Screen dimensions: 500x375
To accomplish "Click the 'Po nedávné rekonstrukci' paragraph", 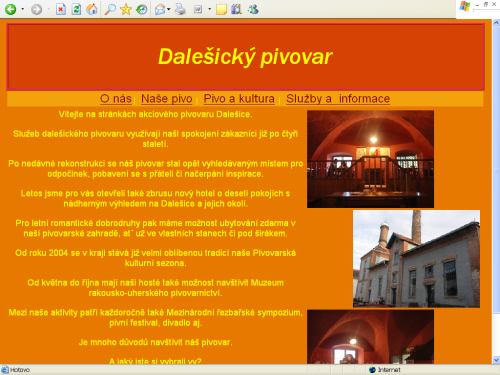I will 155,169.
